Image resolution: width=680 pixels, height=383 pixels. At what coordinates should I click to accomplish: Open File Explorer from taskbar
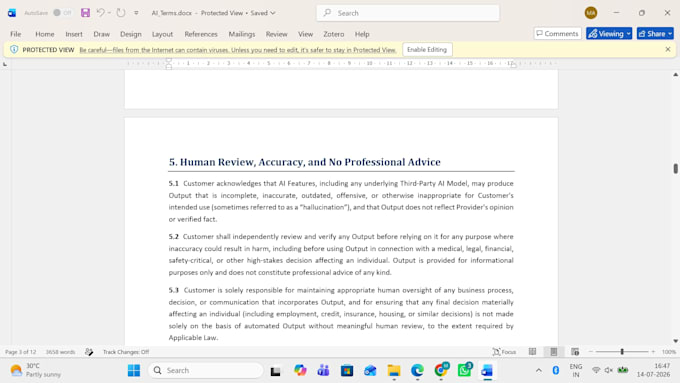(x=394, y=370)
